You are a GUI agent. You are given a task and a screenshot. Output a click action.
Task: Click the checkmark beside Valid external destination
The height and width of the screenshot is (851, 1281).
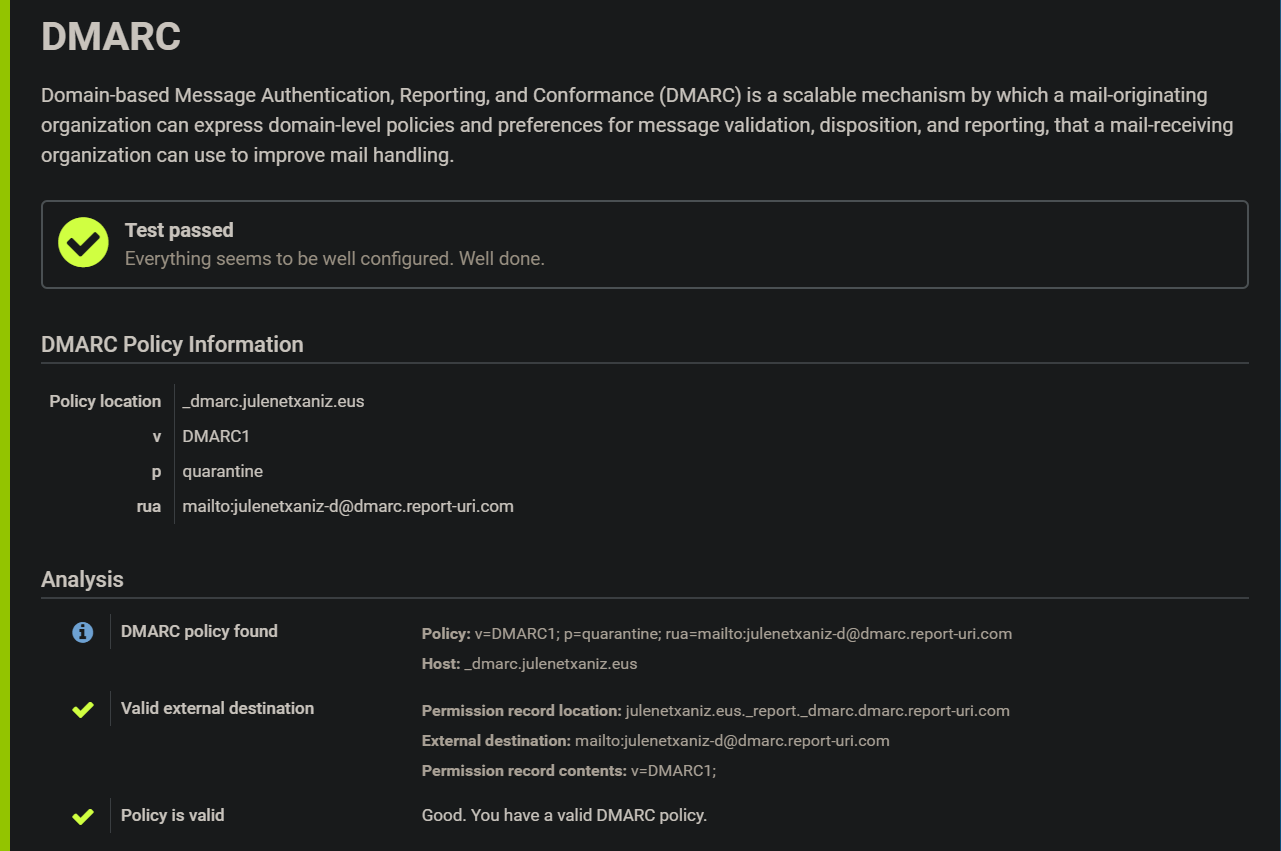pyautogui.click(x=83, y=710)
